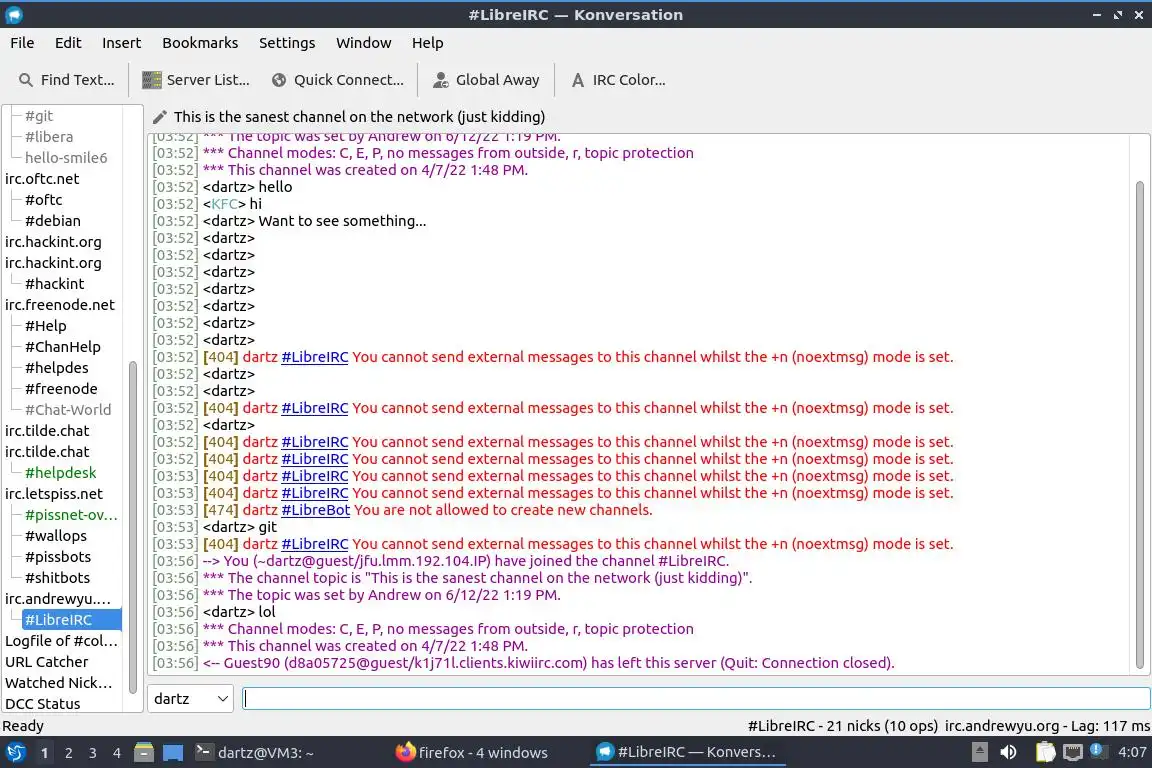This screenshot has height=768, width=1152.
Task: Open the start menu icon in the taskbar
Action: click(15, 753)
